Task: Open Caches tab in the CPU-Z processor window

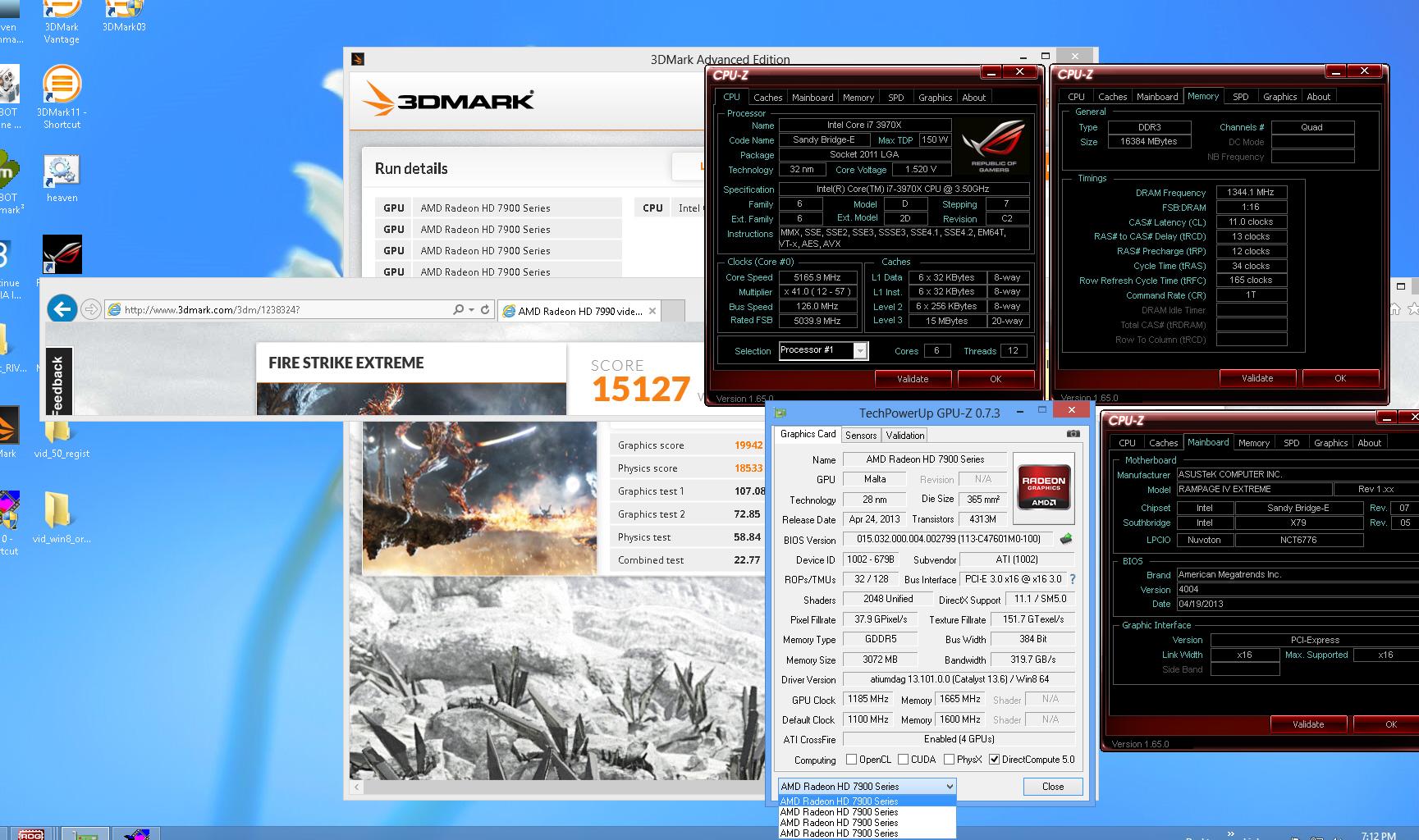Action: click(767, 97)
